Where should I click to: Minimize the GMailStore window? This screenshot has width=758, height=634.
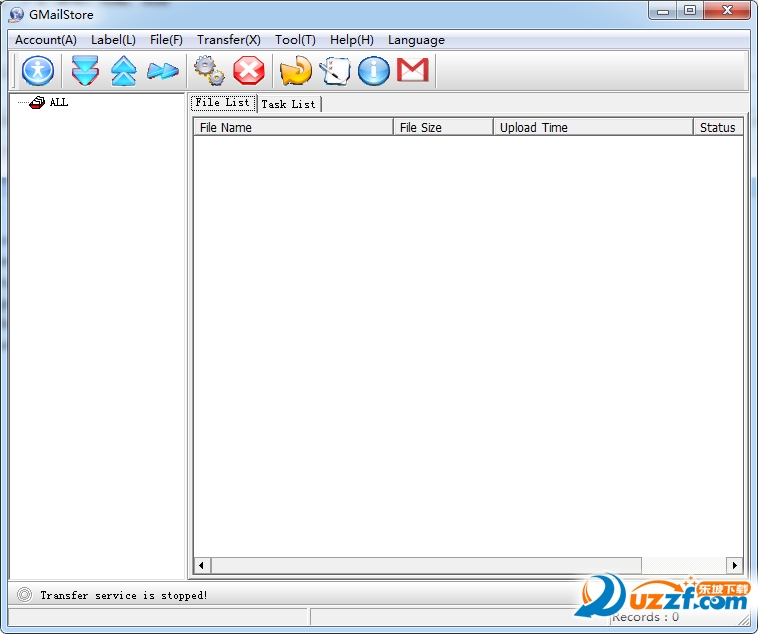tap(663, 11)
